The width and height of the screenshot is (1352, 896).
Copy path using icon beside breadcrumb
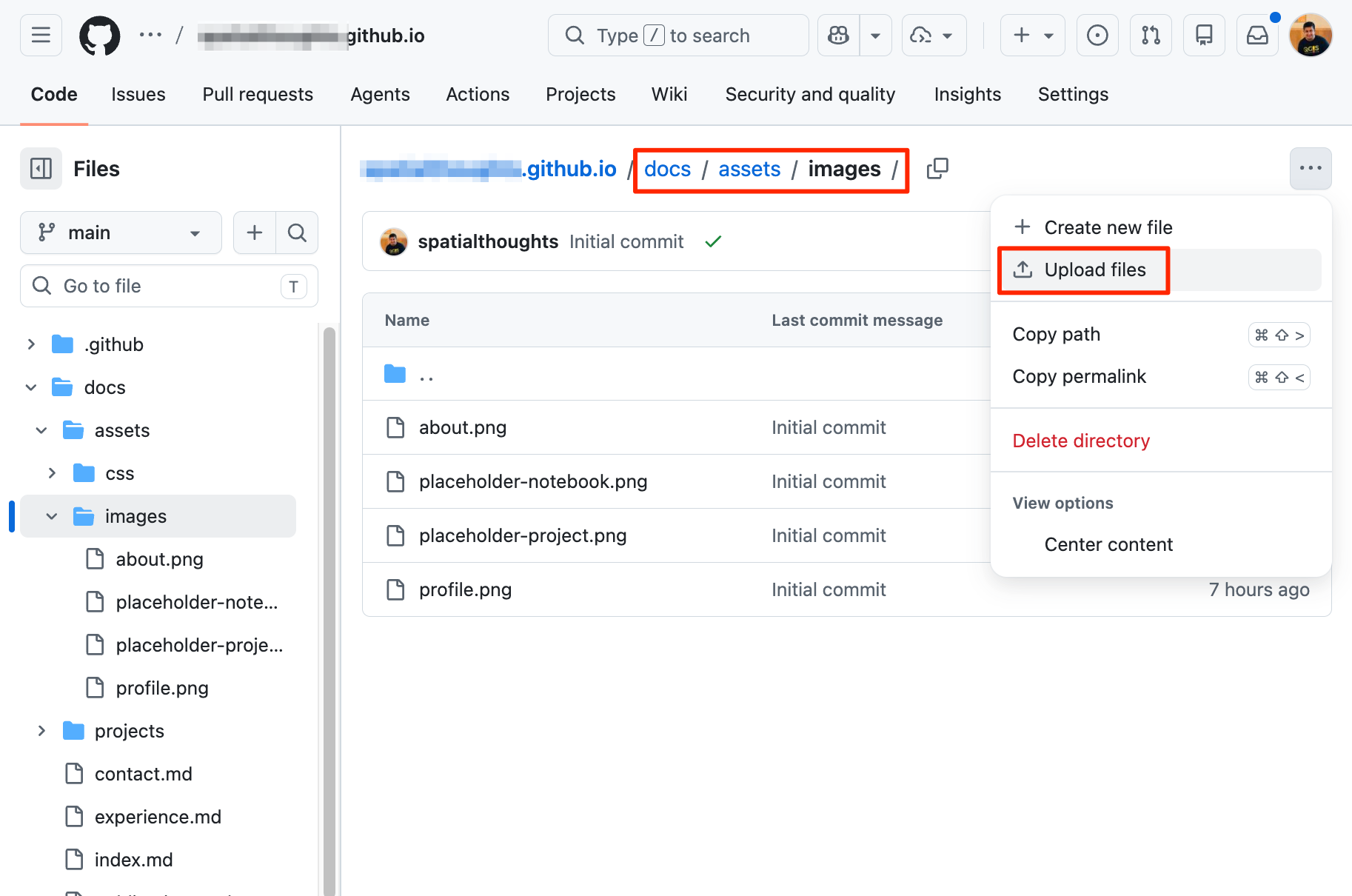(937, 169)
